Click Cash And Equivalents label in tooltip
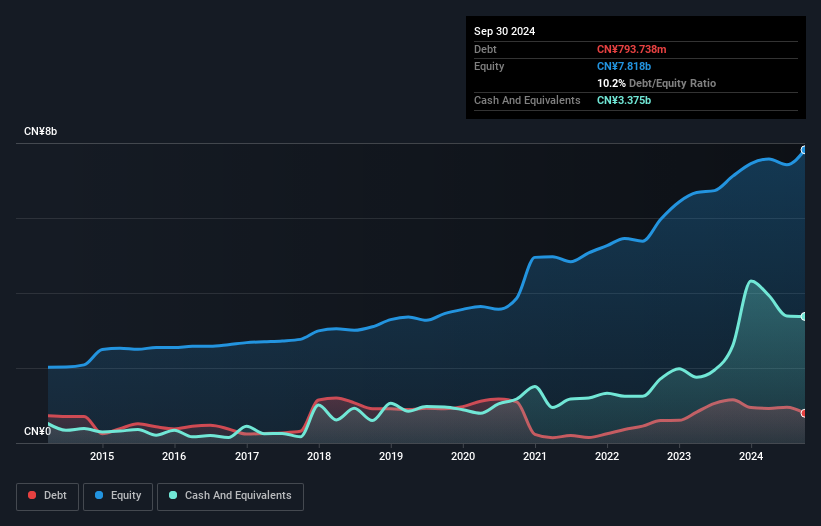 pyautogui.click(x=527, y=100)
